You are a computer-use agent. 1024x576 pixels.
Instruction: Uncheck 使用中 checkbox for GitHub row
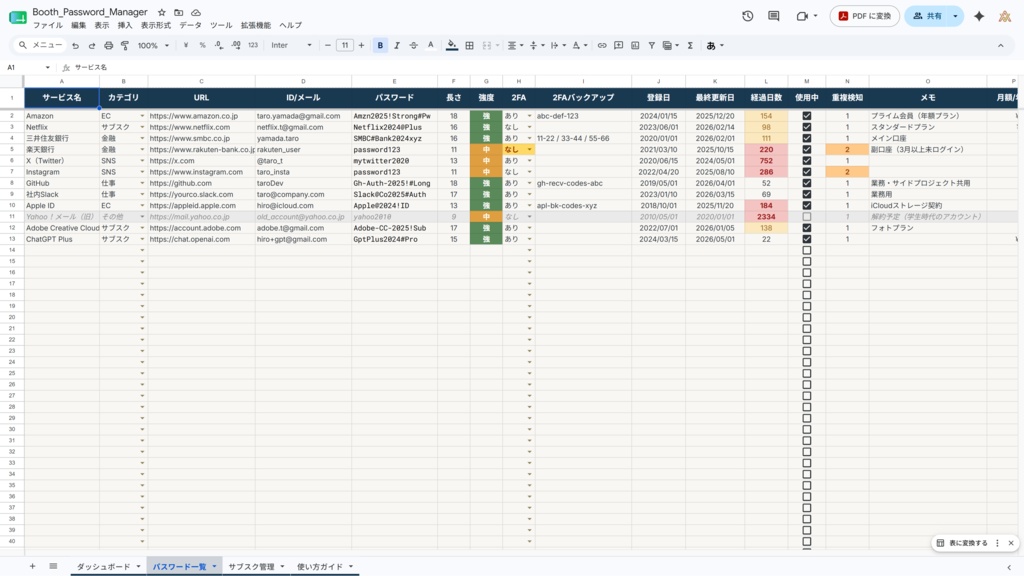pyautogui.click(x=807, y=183)
